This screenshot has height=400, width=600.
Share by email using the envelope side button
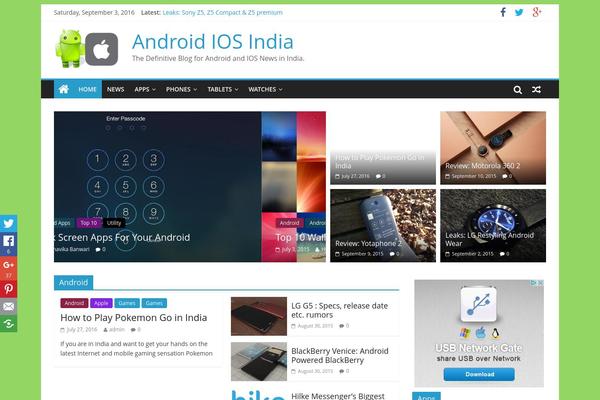pos(8,306)
